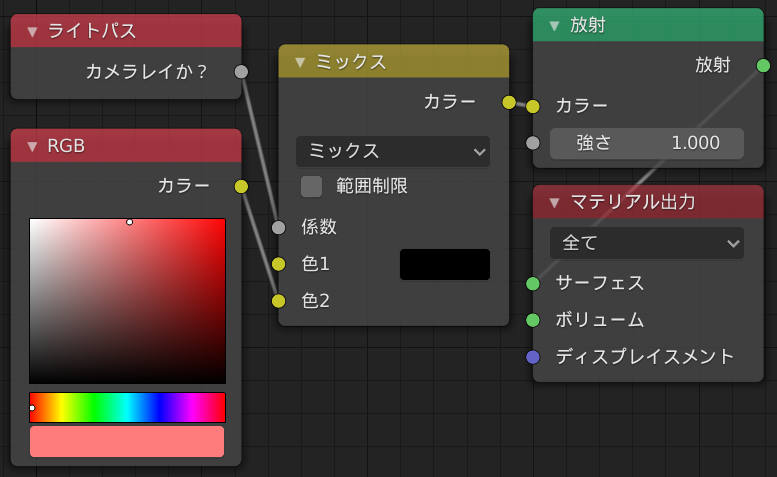Click the 放射 node カラー input socket
This screenshot has height=477, width=777.
[533, 106]
